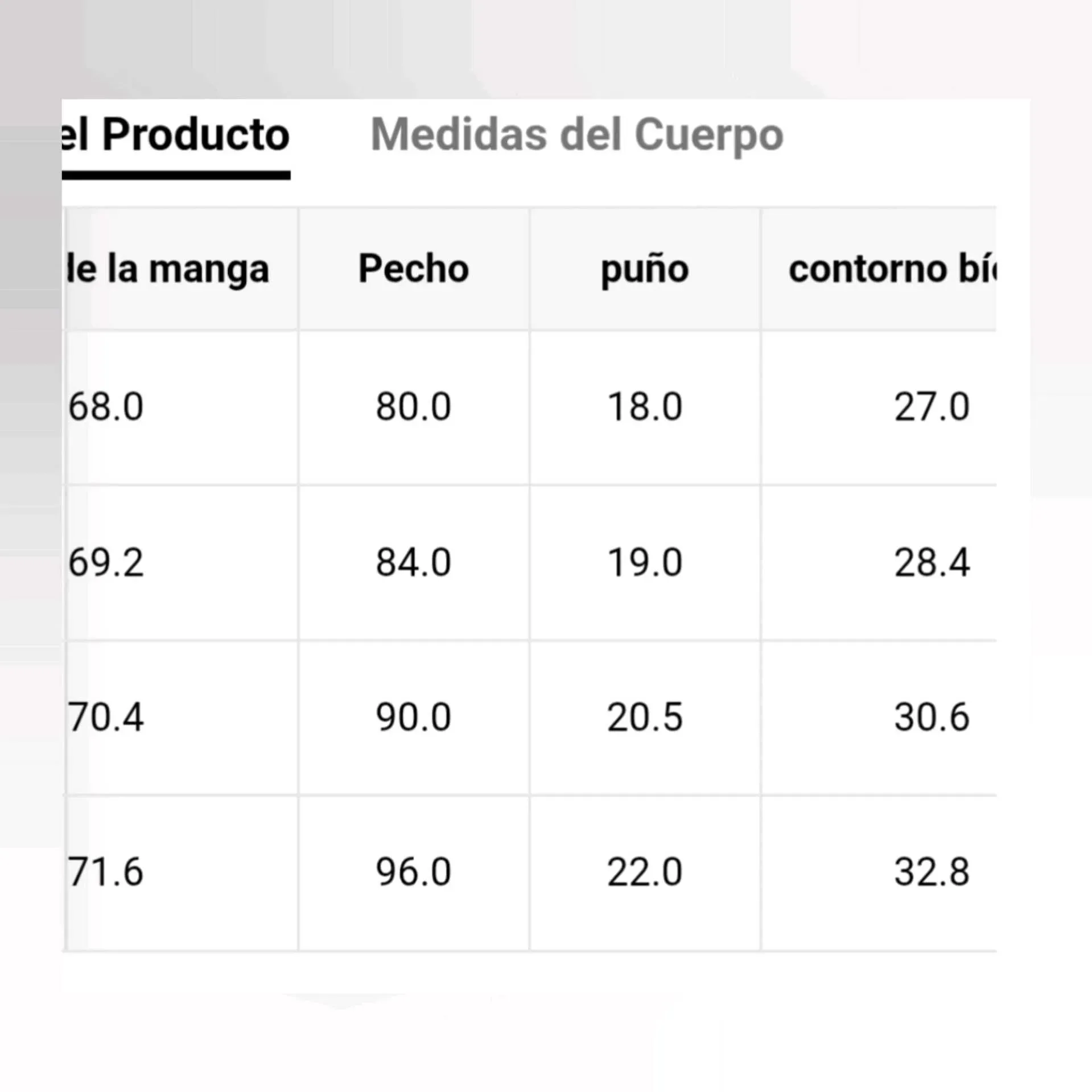
Task: Click the 84.0 chest measurement
Action: [x=414, y=563]
